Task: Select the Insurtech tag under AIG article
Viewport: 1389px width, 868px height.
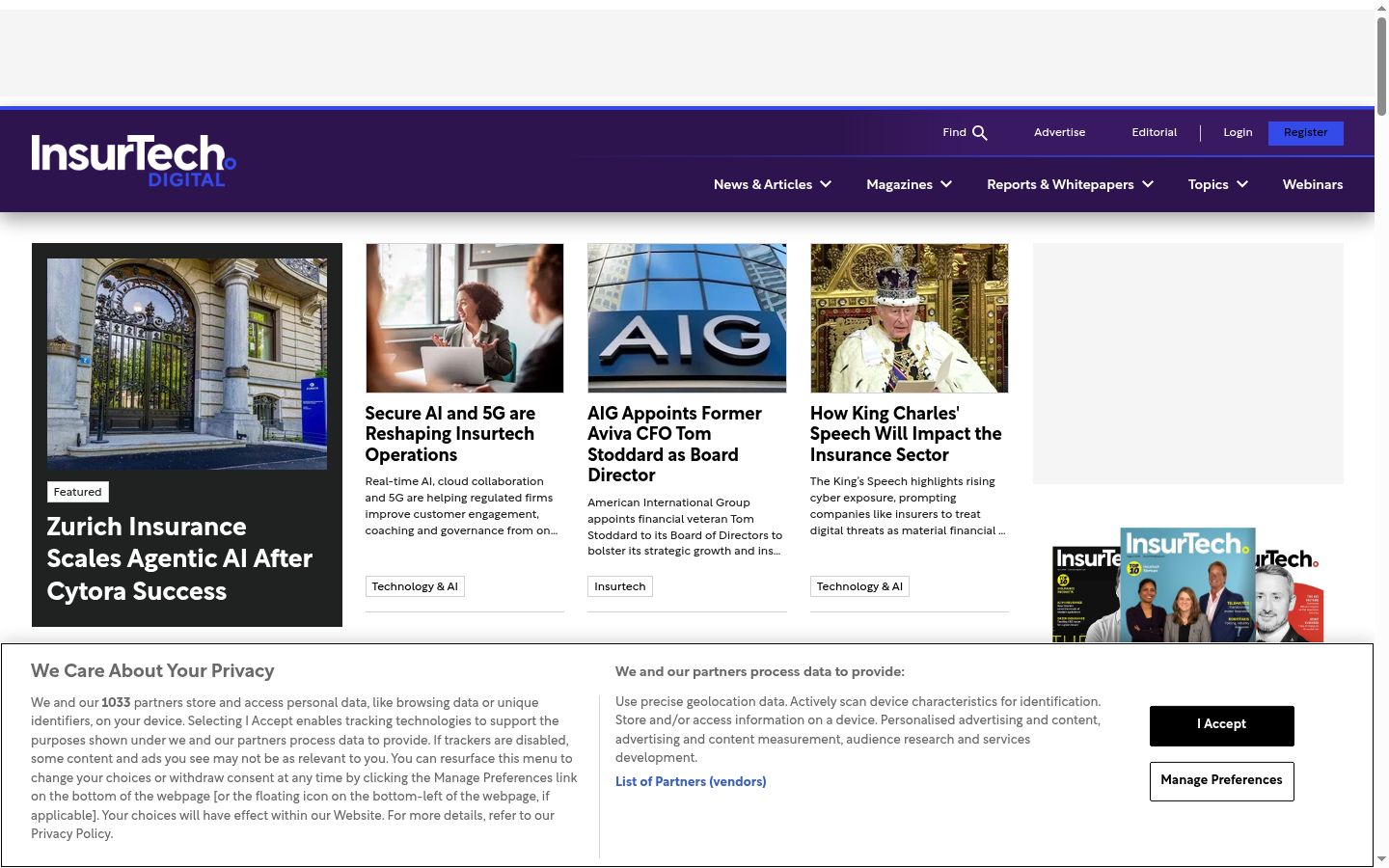Action: pos(620,586)
